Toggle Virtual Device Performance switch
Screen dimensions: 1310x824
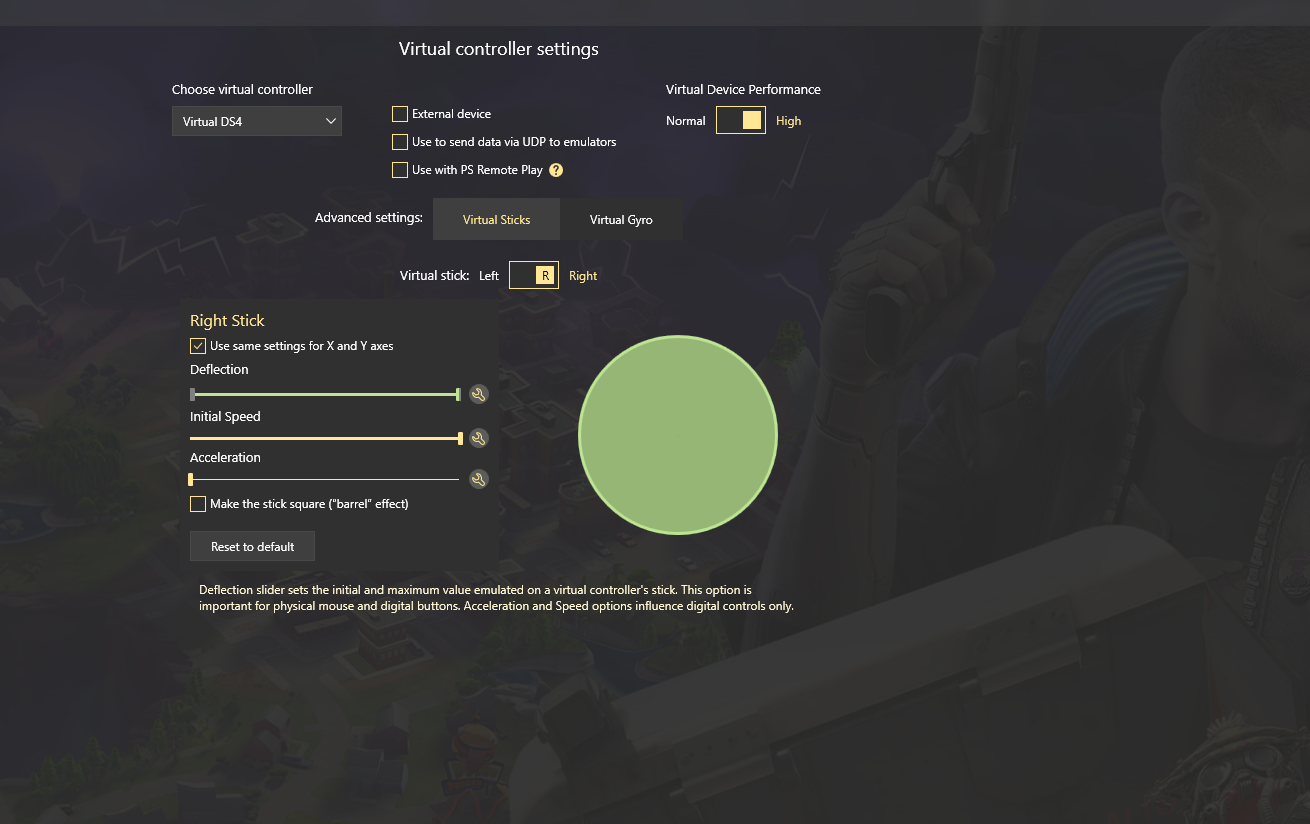point(741,121)
